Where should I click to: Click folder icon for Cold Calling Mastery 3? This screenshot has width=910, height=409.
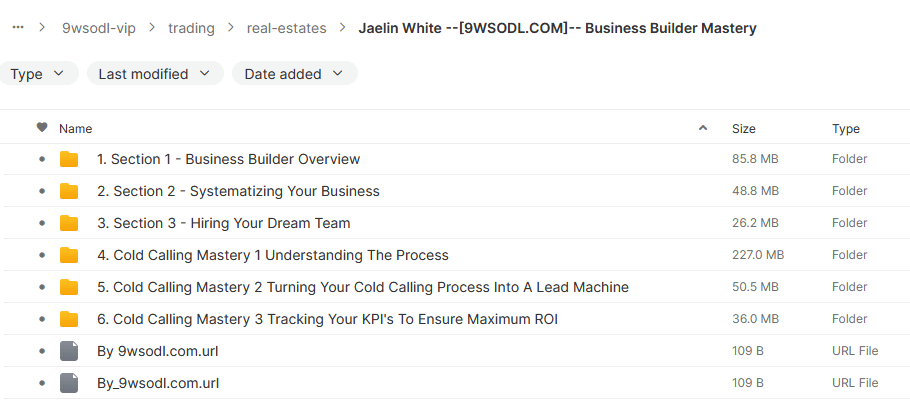69,319
